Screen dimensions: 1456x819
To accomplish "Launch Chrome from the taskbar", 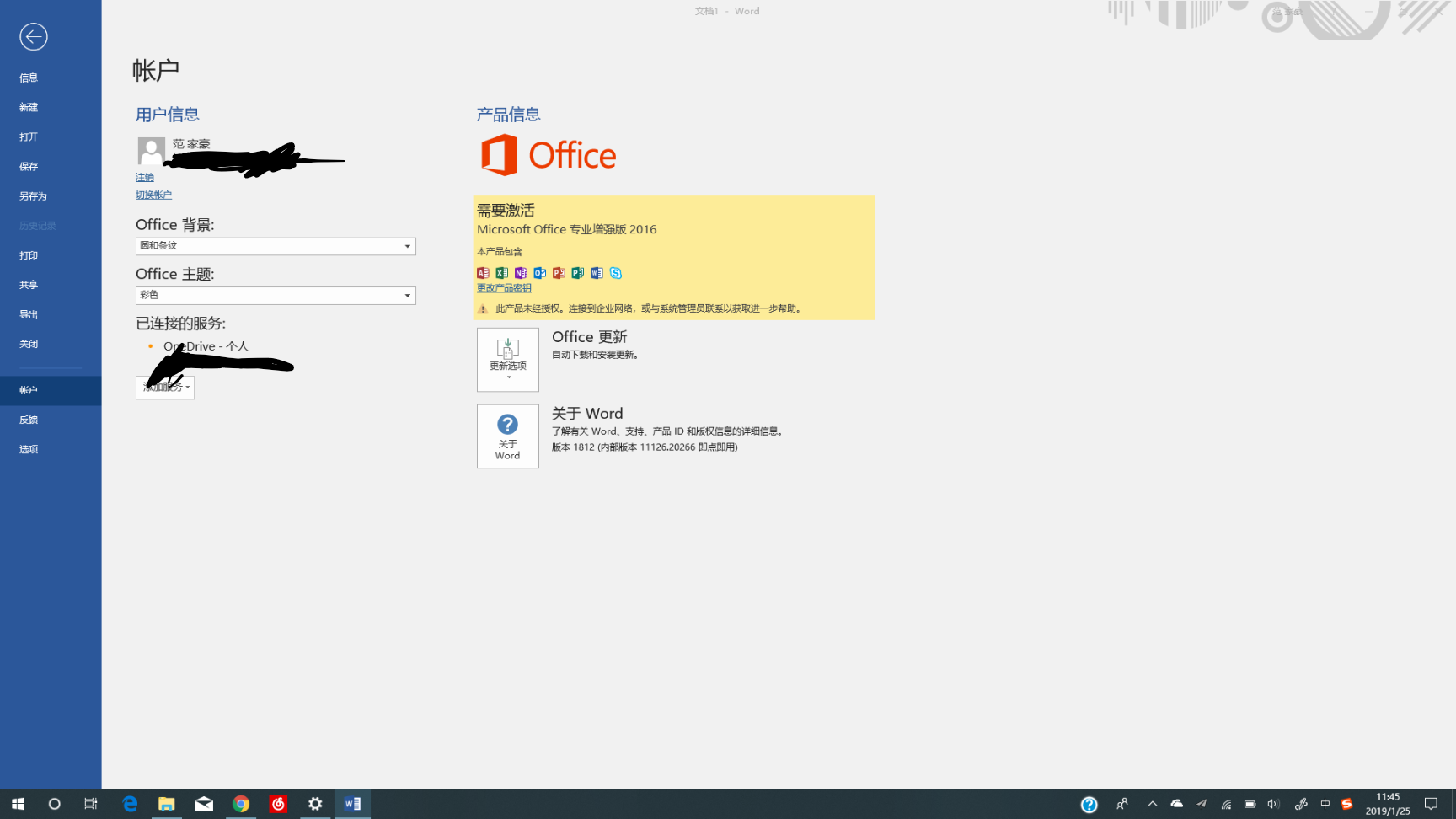I will coord(241,804).
